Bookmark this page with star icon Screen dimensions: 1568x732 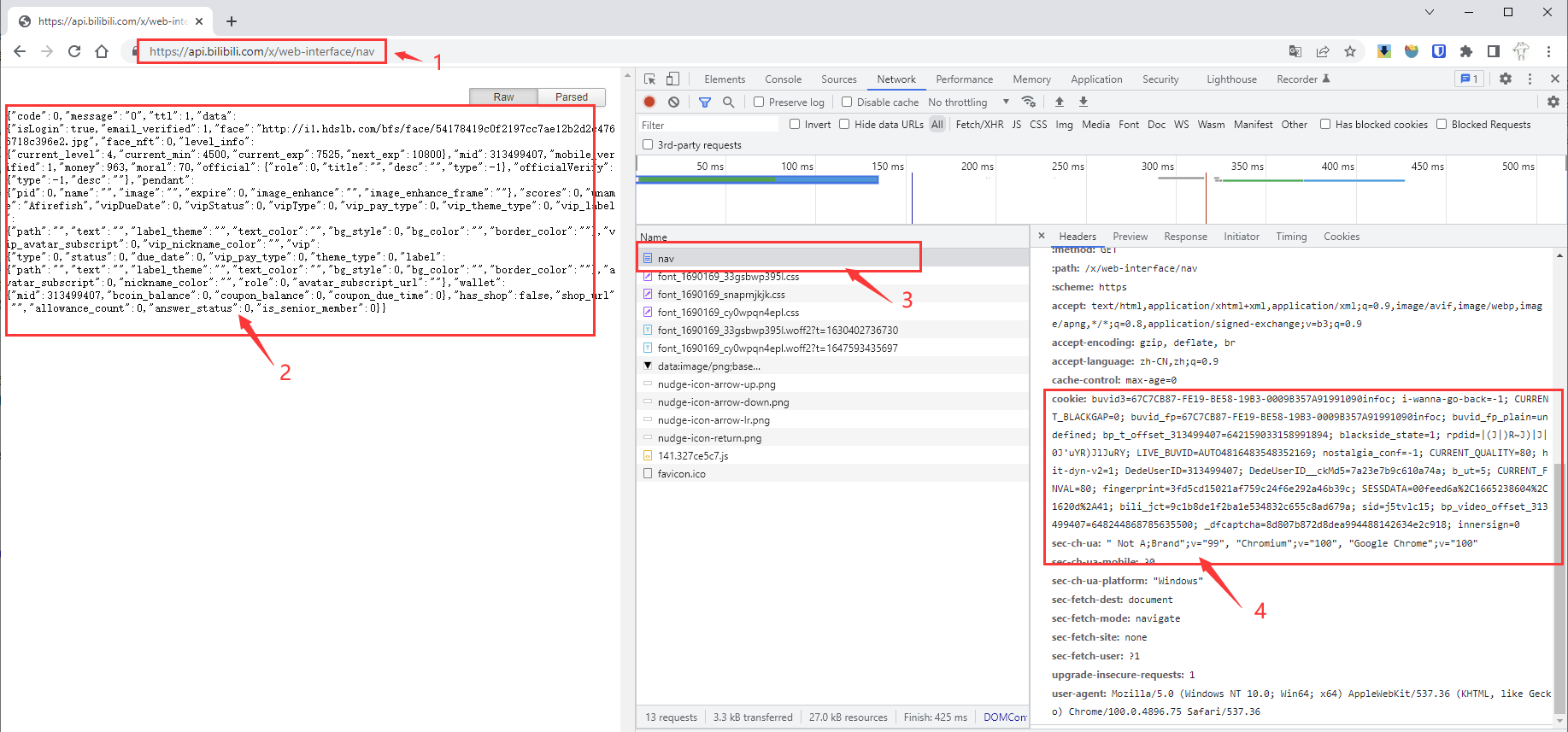(1350, 51)
